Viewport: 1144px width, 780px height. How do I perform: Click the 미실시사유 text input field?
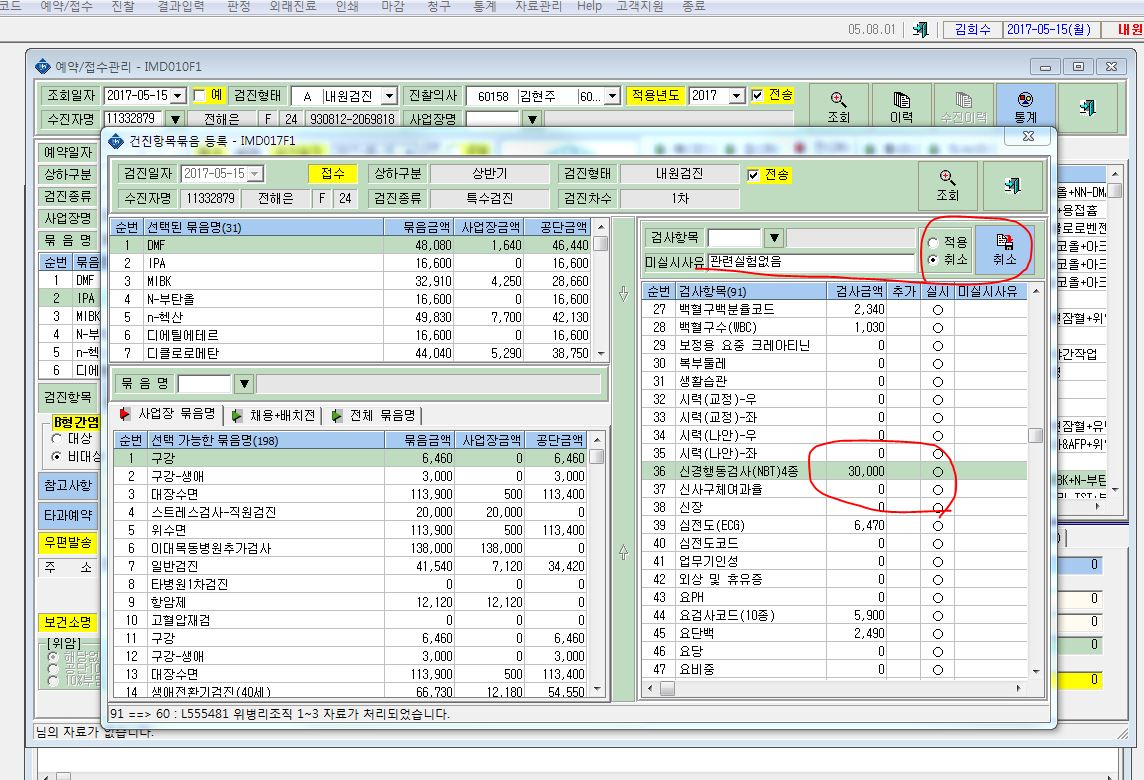(810, 262)
